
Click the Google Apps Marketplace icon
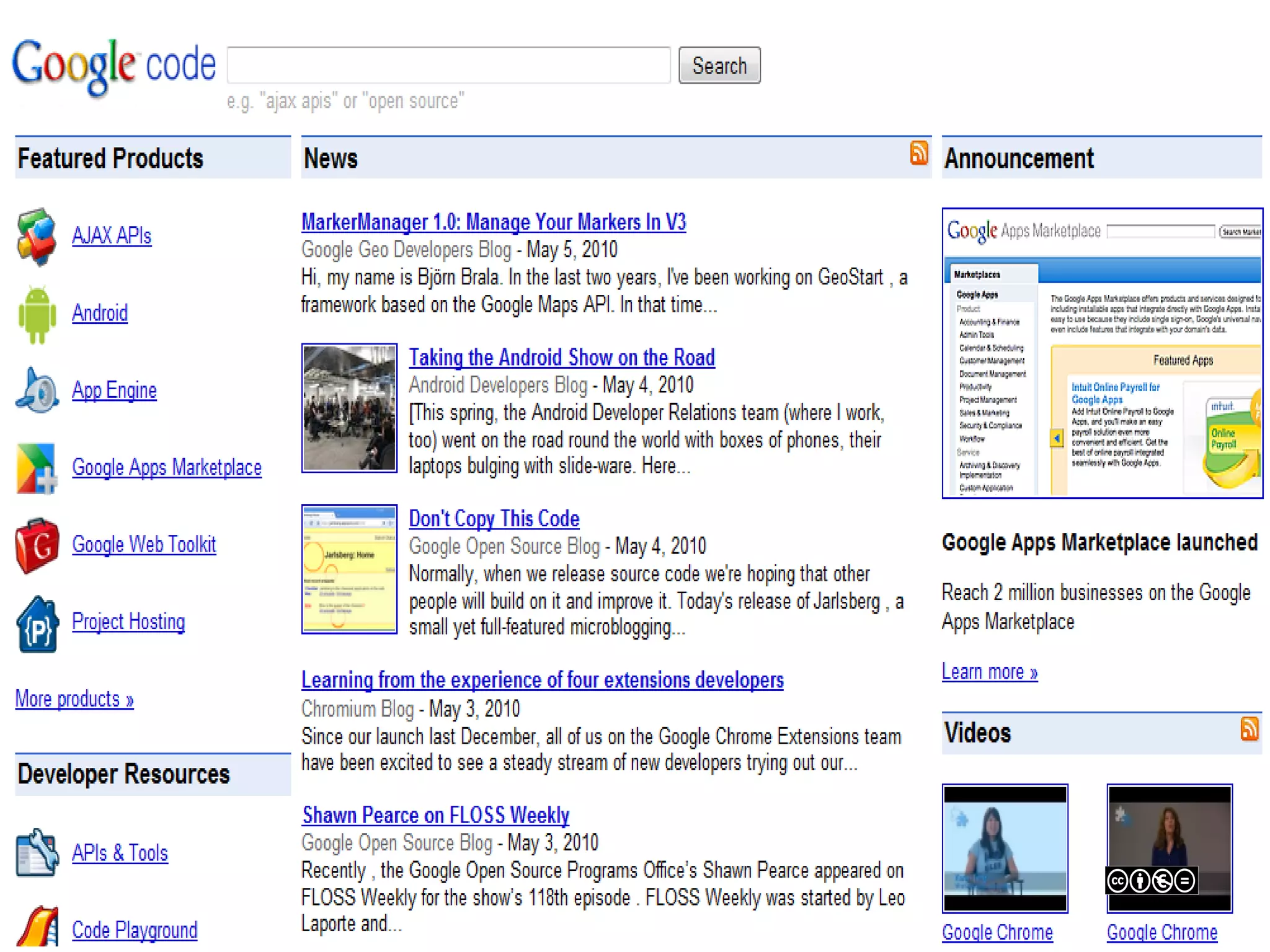coord(36,469)
